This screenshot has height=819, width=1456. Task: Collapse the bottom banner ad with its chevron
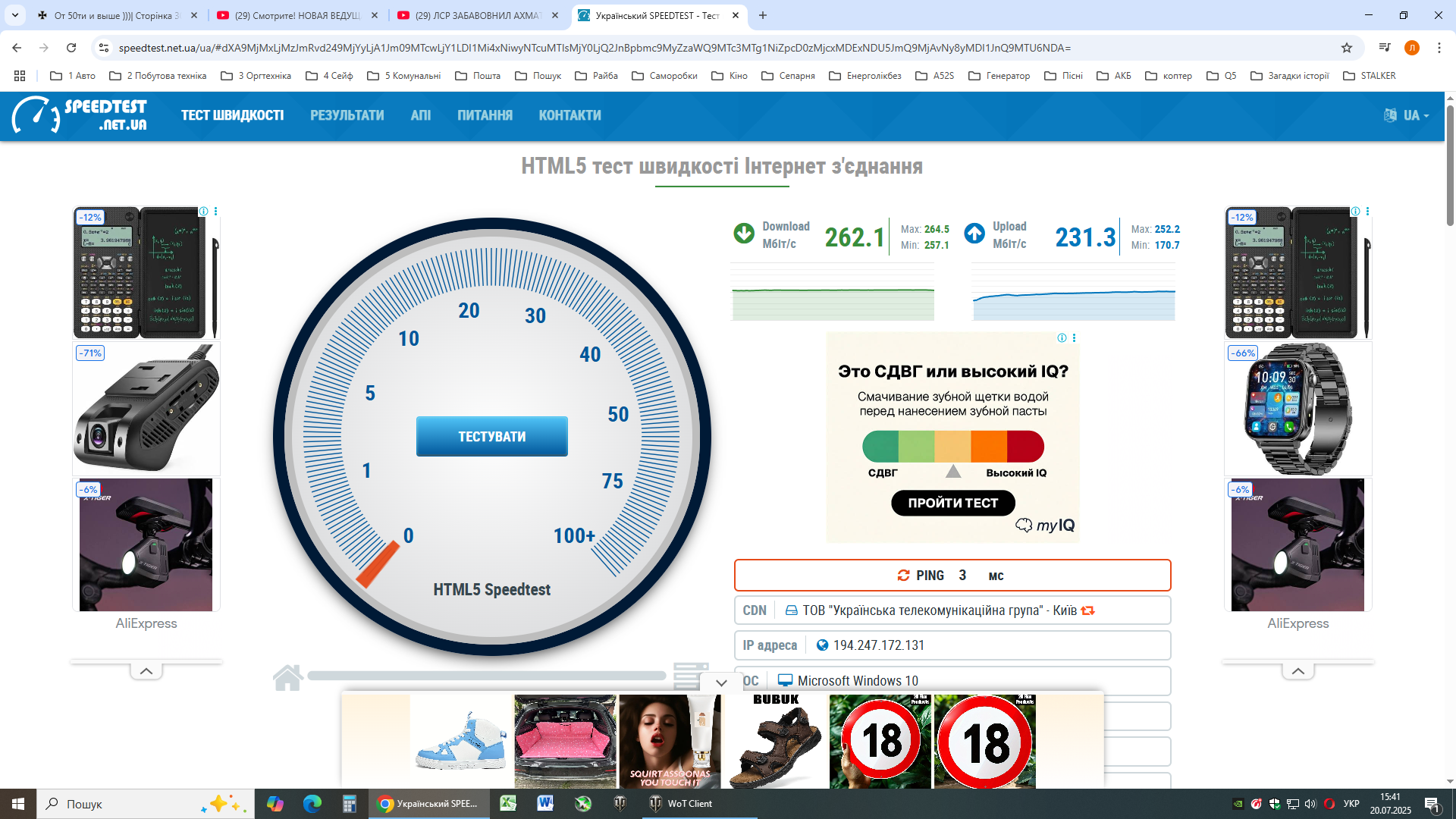[x=721, y=682]
